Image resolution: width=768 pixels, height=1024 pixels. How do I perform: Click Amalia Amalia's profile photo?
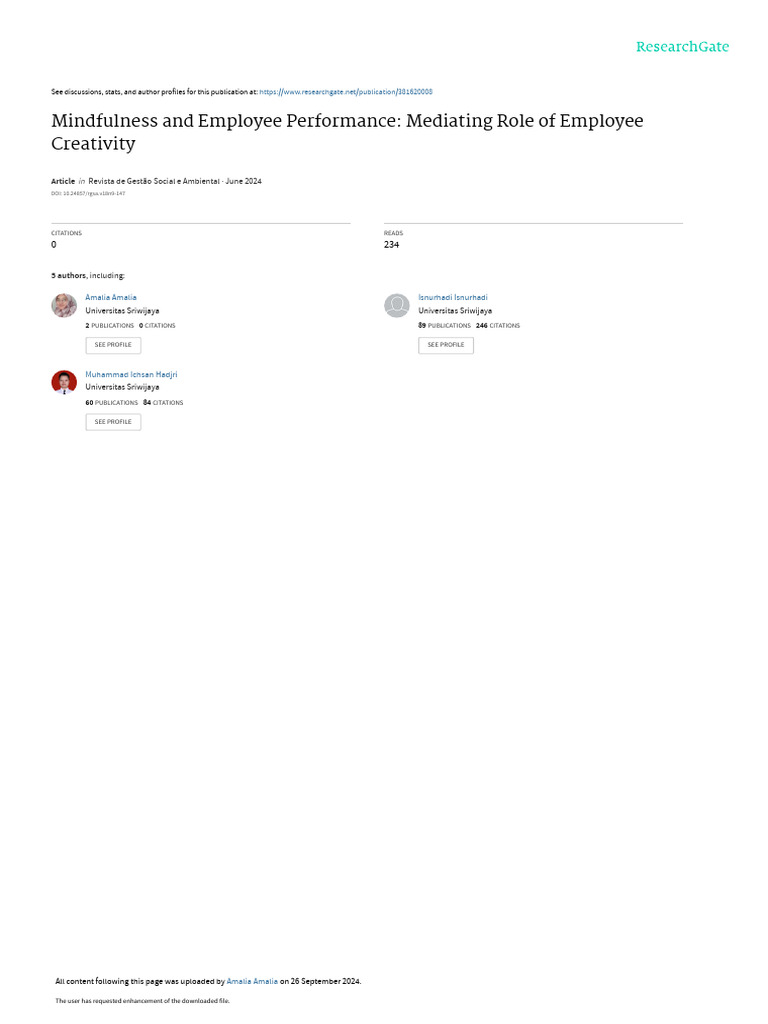tap(64, 305)
